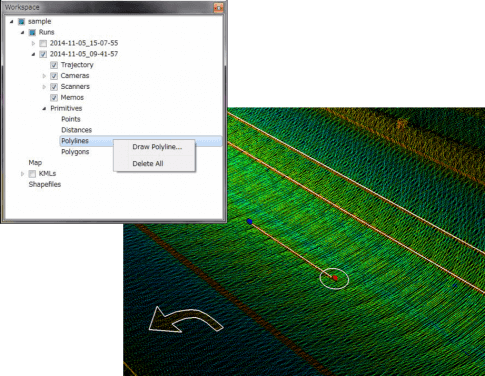This screenshot has height=376, width=485.
Task: Expand the Cameras tree node
Action: (x=44, y=76)
